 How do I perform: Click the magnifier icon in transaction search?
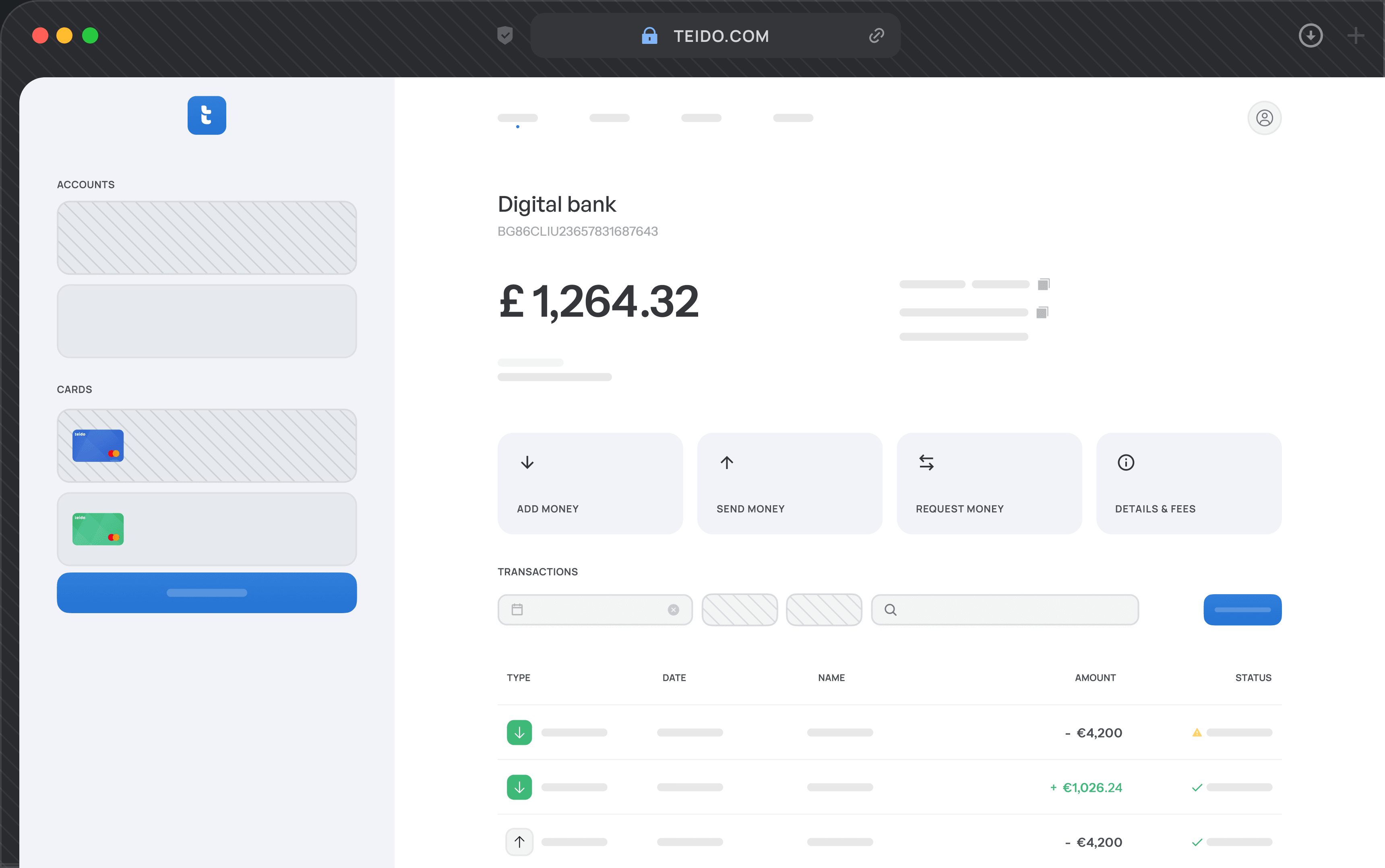(x=890, y=610)
